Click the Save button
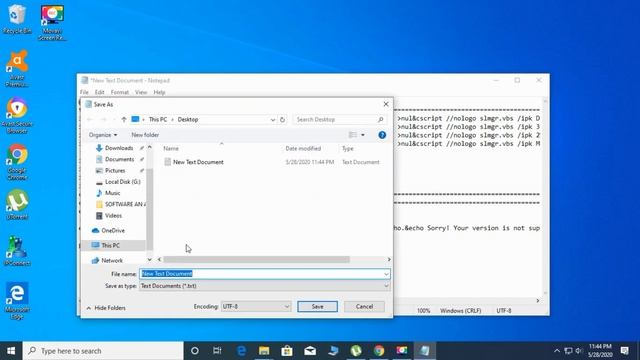This screenshot has width=640, height=360. click(318, 307)
